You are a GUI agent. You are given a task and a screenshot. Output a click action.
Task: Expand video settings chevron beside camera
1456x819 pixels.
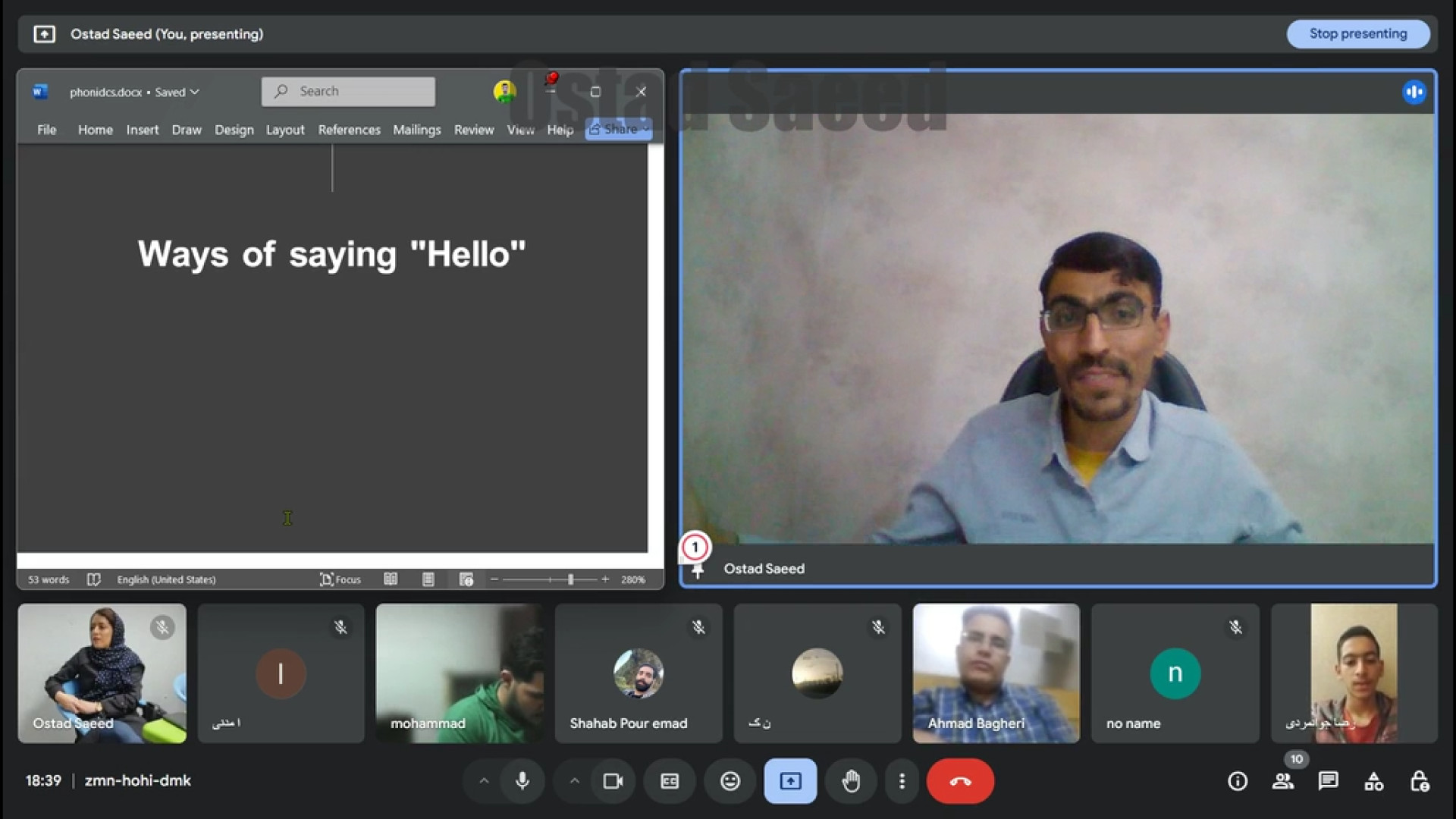[x=575, y=781]
